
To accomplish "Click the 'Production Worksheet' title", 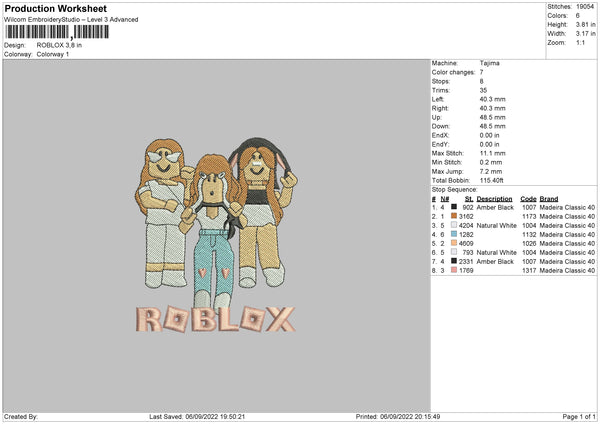I will [55, 8].
